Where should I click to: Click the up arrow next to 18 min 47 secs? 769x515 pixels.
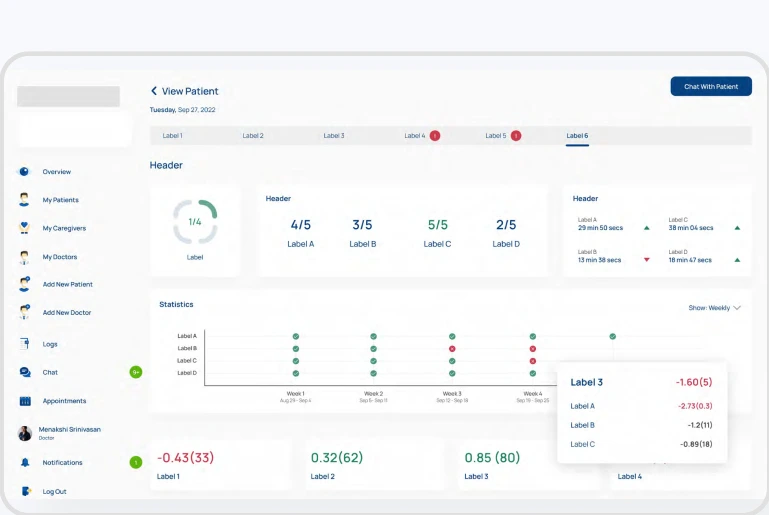coord(737,260)
